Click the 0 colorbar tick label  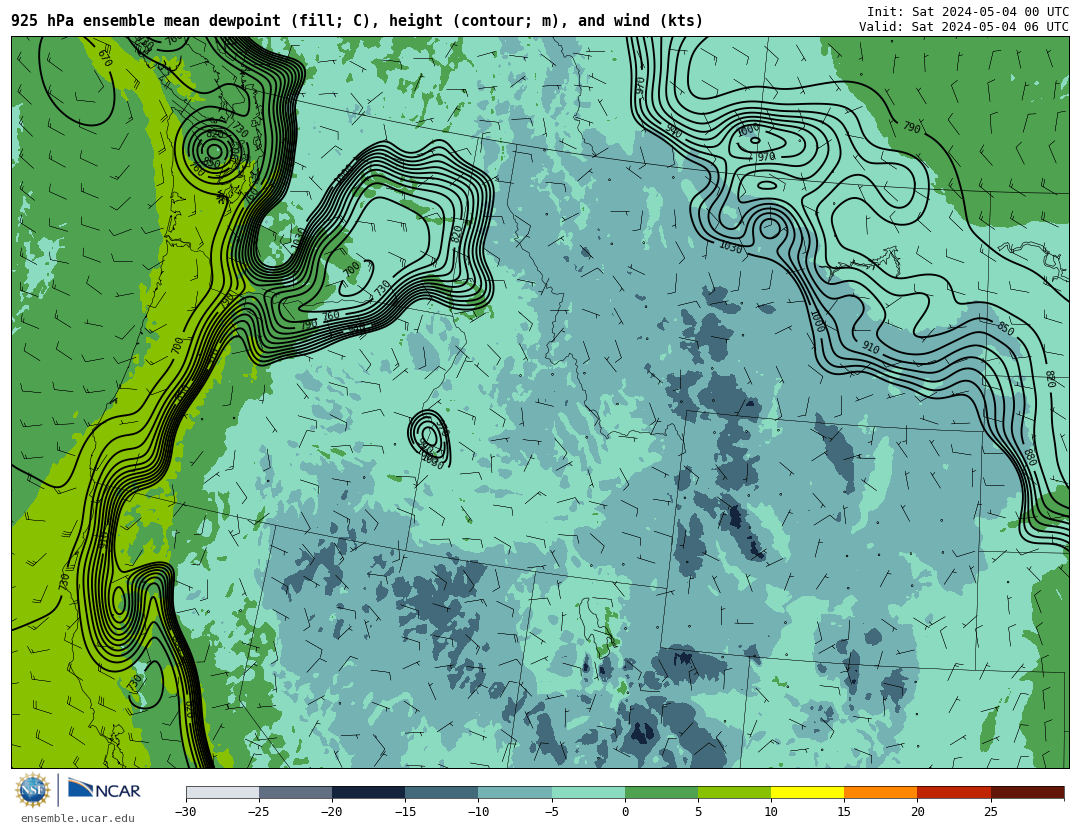(625, 812)
